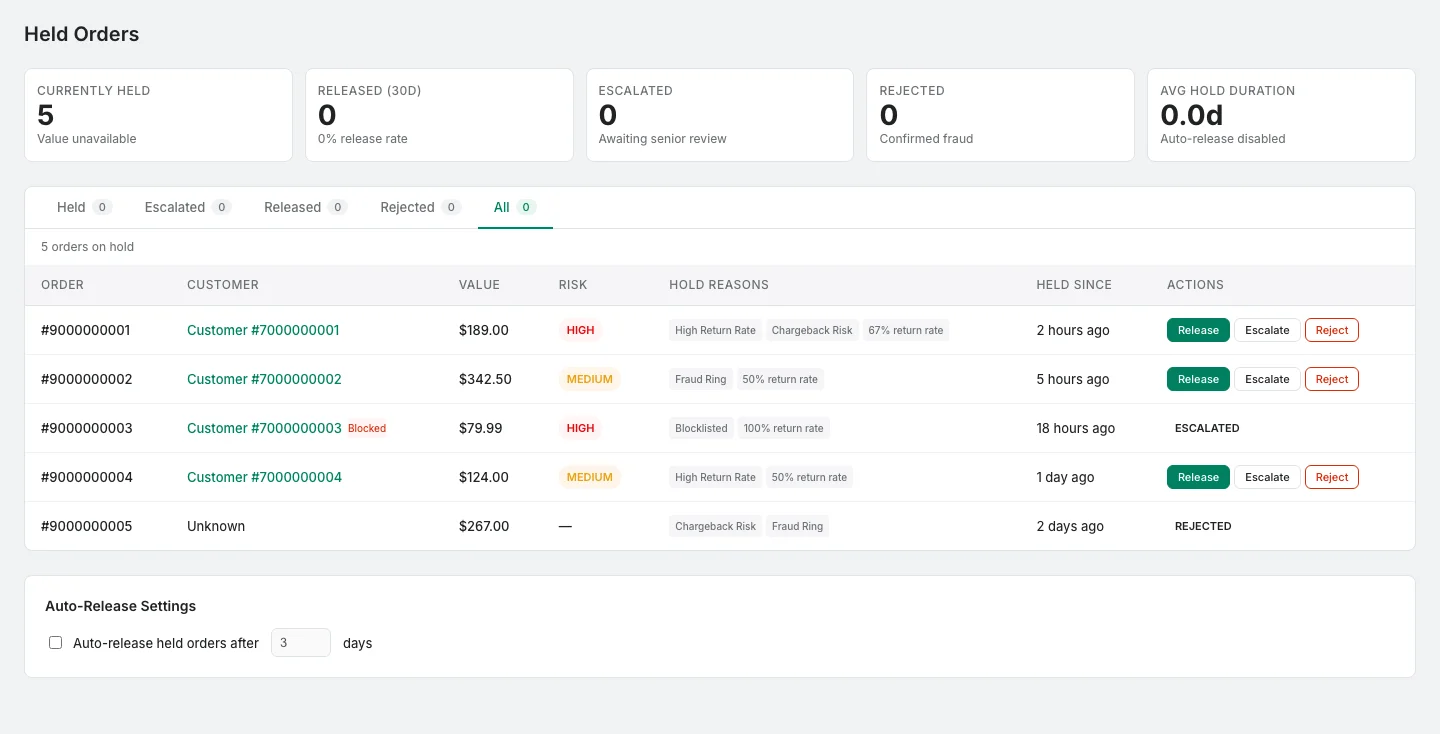Enable auto-release held orders checkbox

tap(56, 643)
